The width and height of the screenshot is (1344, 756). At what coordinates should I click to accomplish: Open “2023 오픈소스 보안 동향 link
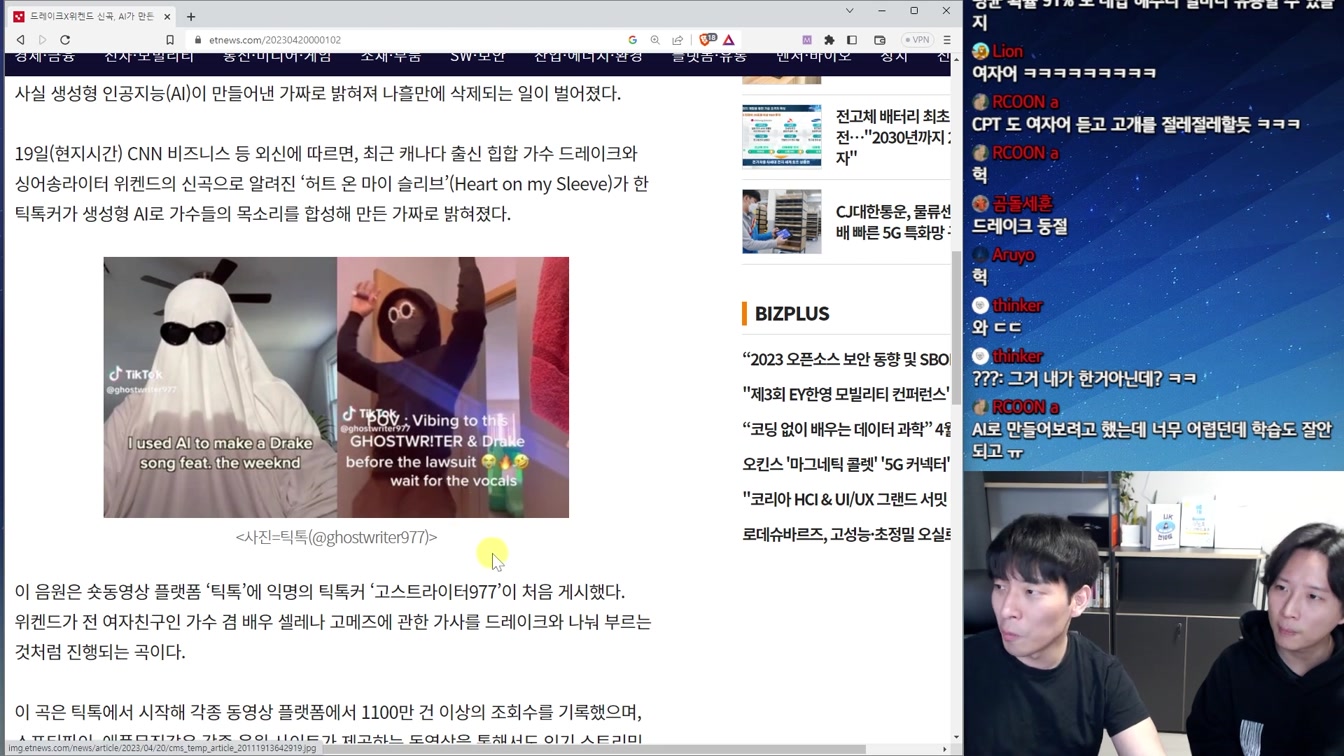pyautogui.click(x=846, y=359)
